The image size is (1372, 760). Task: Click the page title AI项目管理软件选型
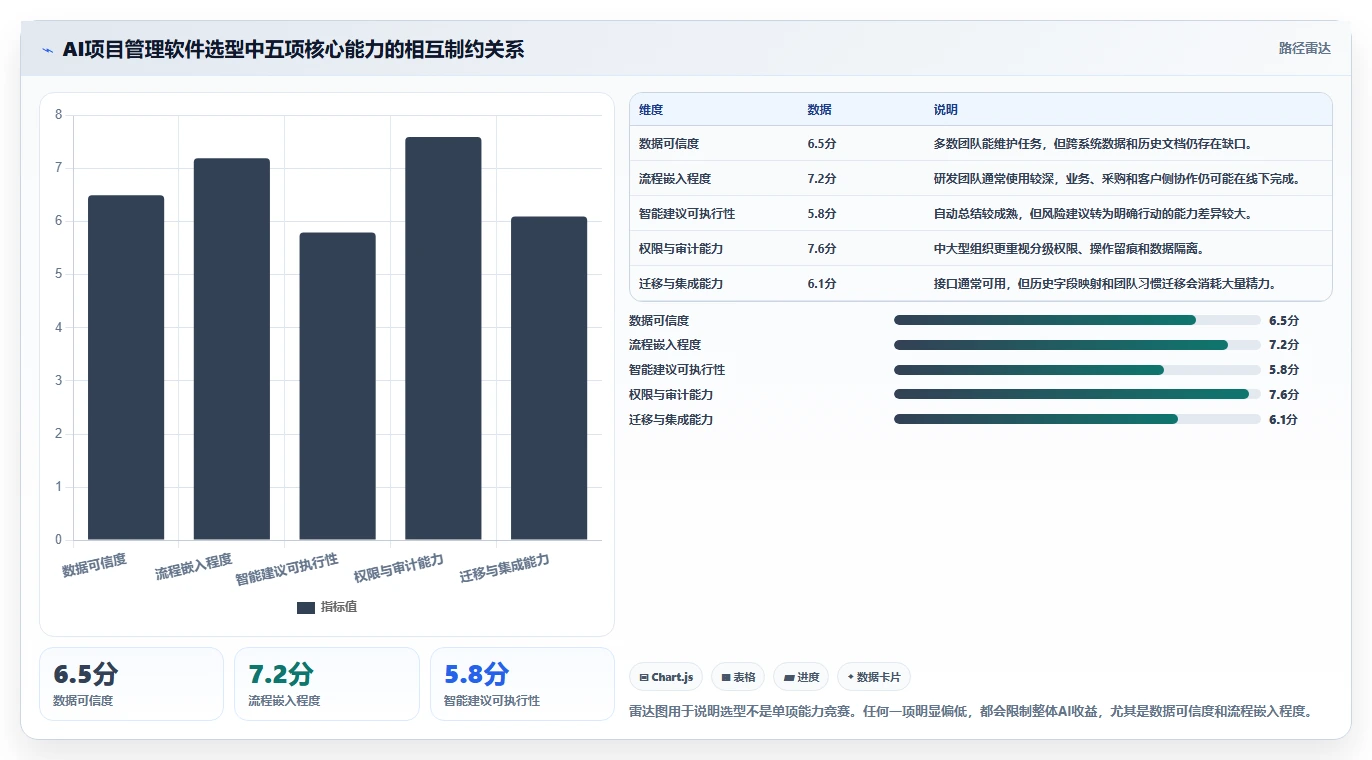coord(293,49)
